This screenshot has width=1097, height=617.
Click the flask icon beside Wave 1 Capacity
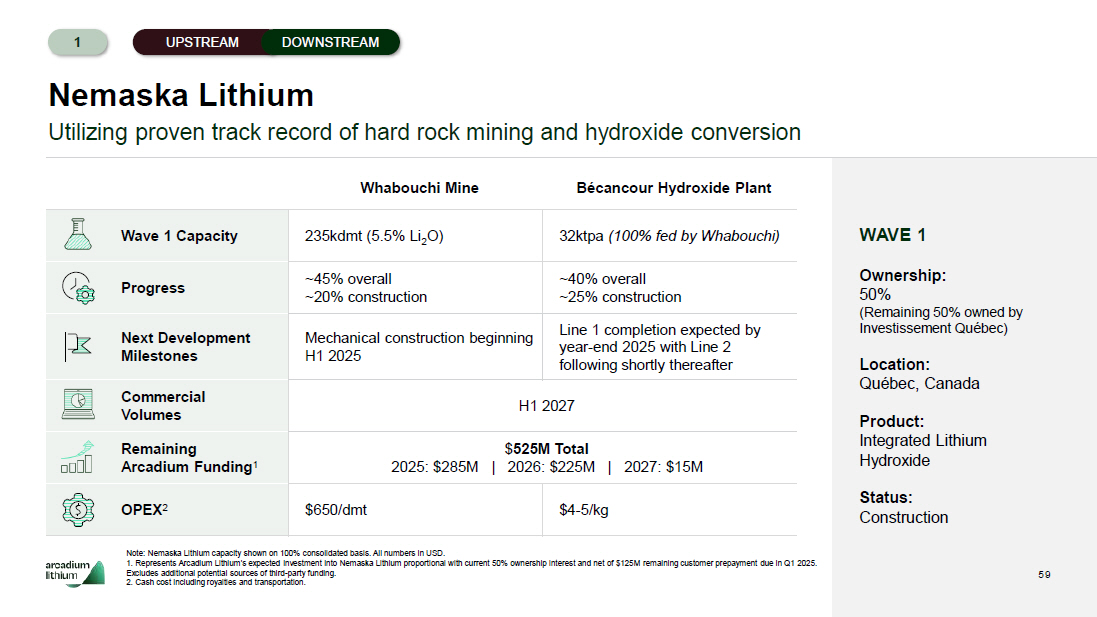77,235
